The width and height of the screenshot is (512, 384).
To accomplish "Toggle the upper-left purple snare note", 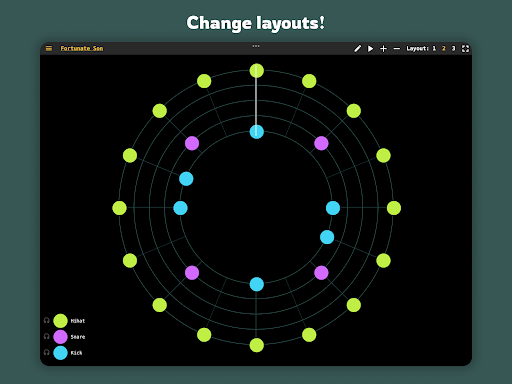I will (192, 143).
